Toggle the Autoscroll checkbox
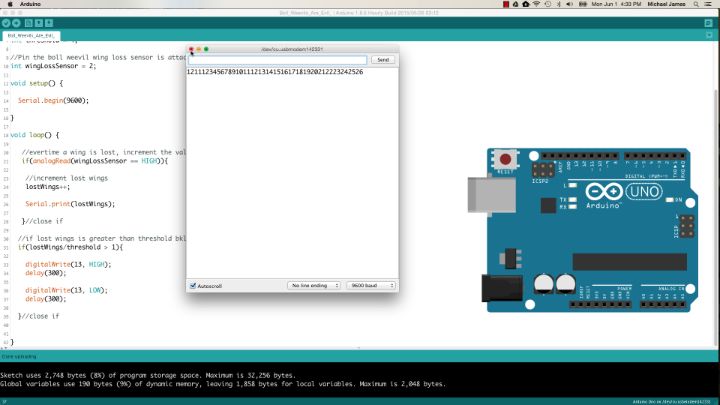This screenshot has width=720, height=405. [x=193, y=286]
